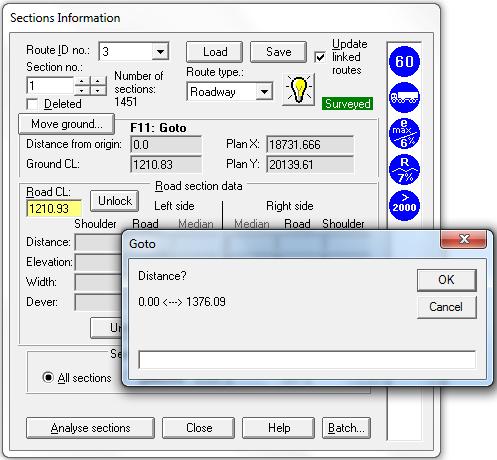Image resolution: width=497 pixels, height=460 pixels.
Task: Click the R 7% gradient icon
Action: click(x=404, y=169)
